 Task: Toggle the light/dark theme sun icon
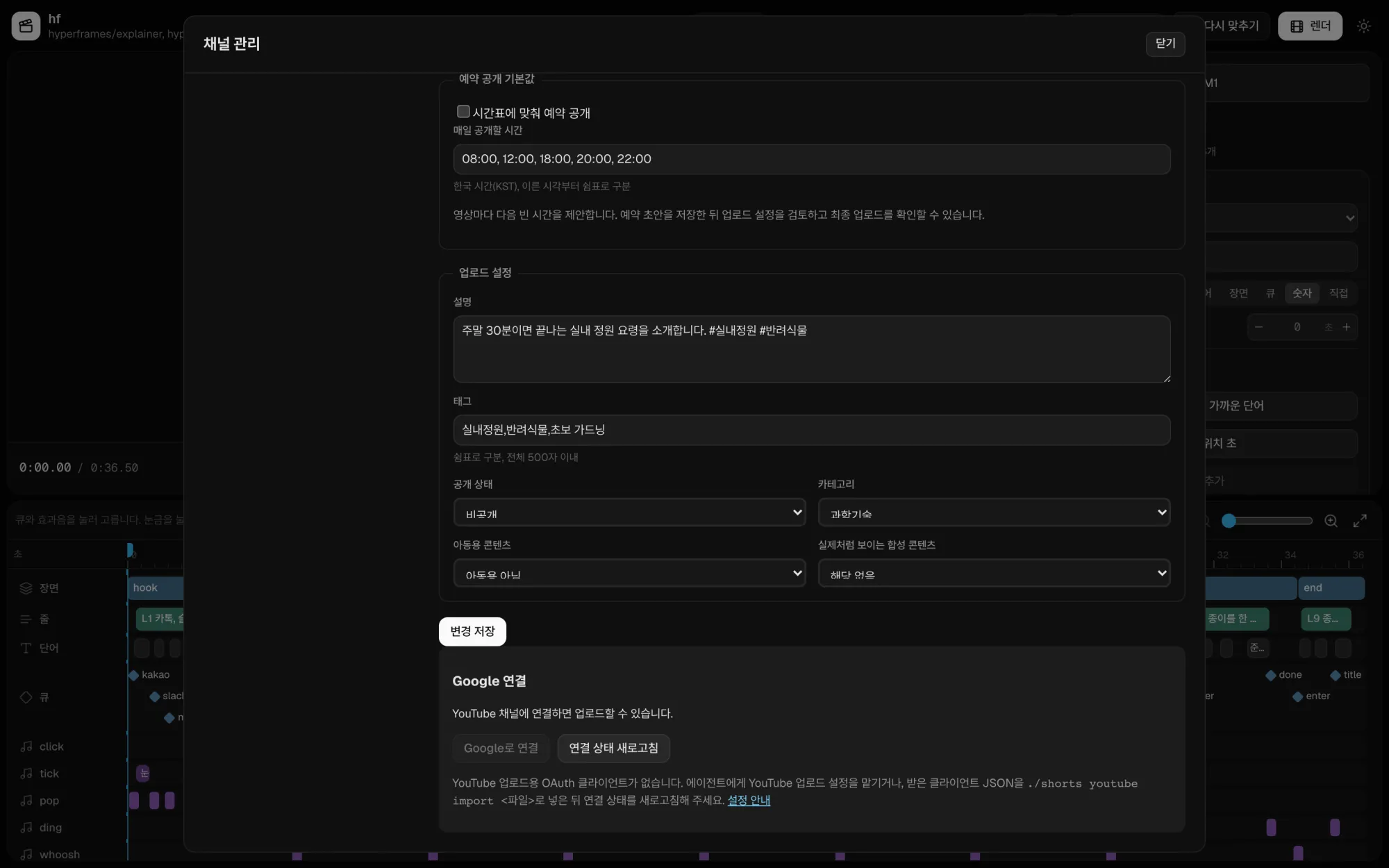1364,26
